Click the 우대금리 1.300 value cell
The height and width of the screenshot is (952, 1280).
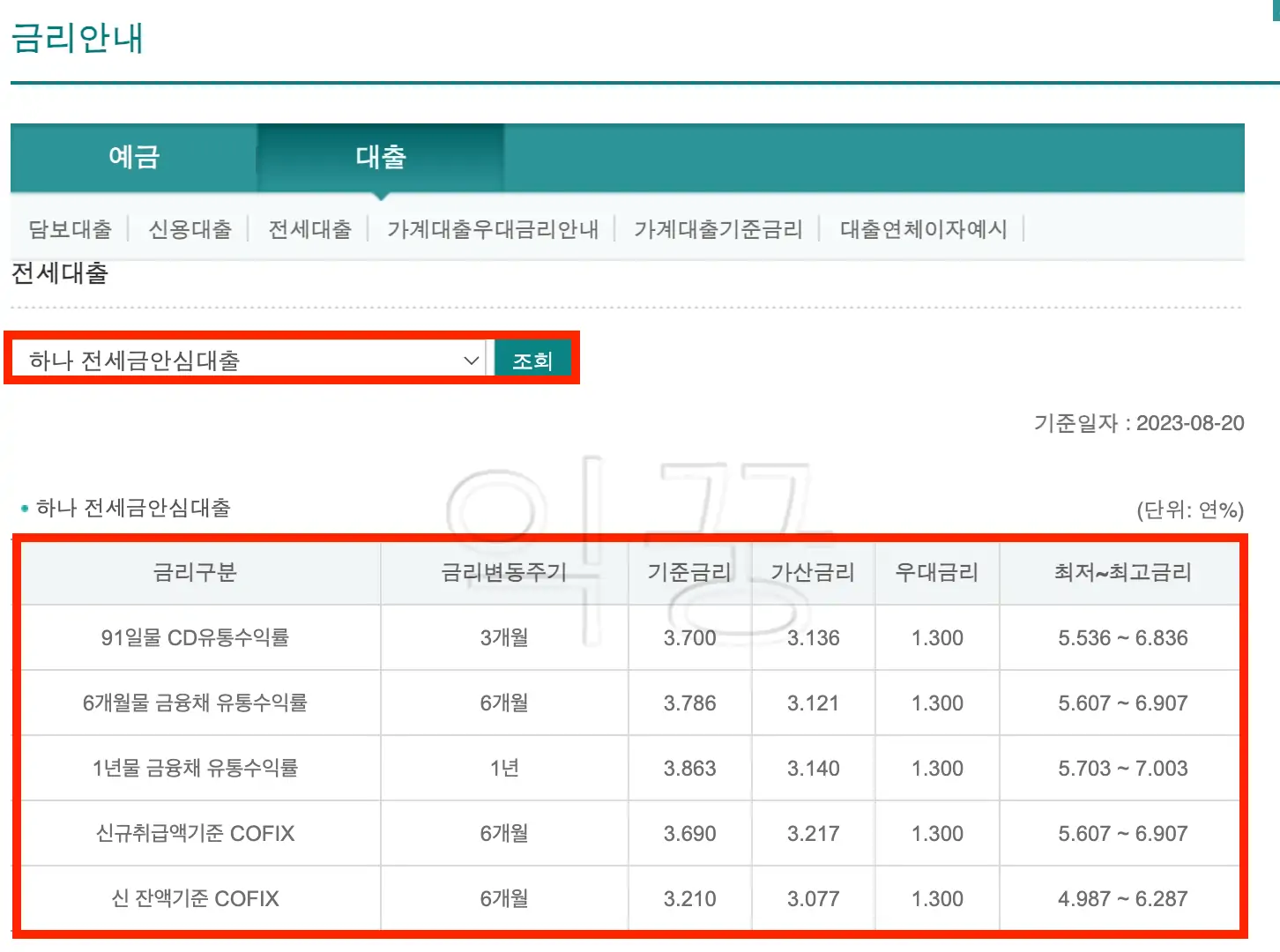coord(937,637)
